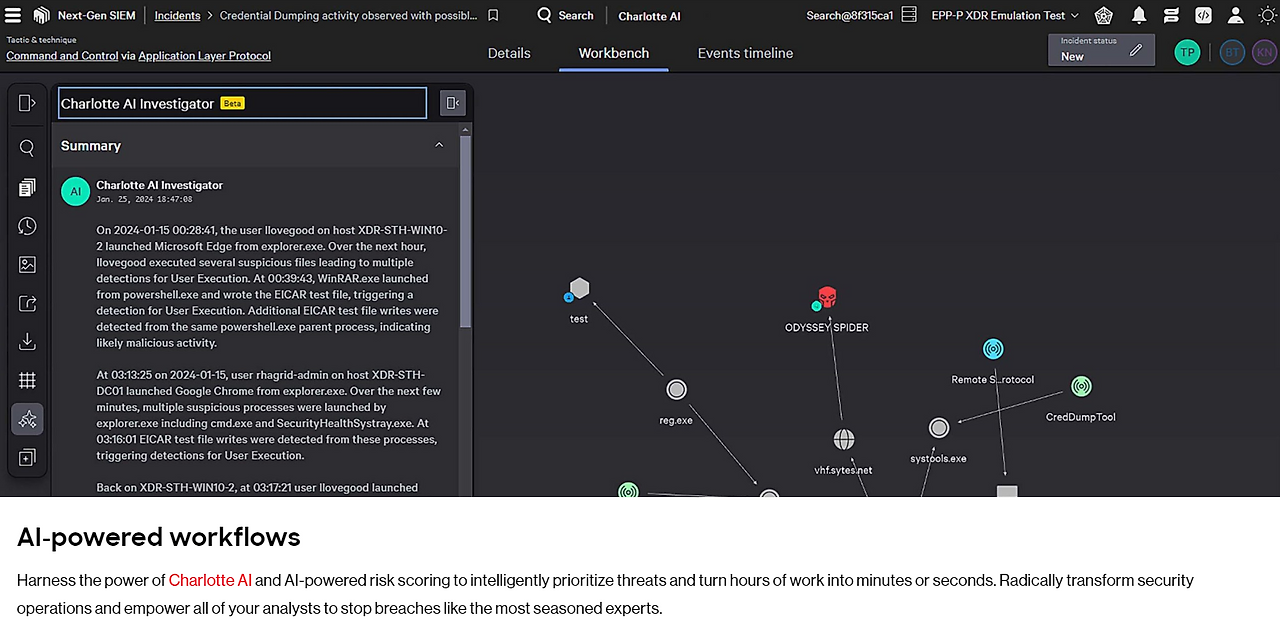Expand the workbench sidebar panel icon
1280x637 pixels.
tap(27, 103)
